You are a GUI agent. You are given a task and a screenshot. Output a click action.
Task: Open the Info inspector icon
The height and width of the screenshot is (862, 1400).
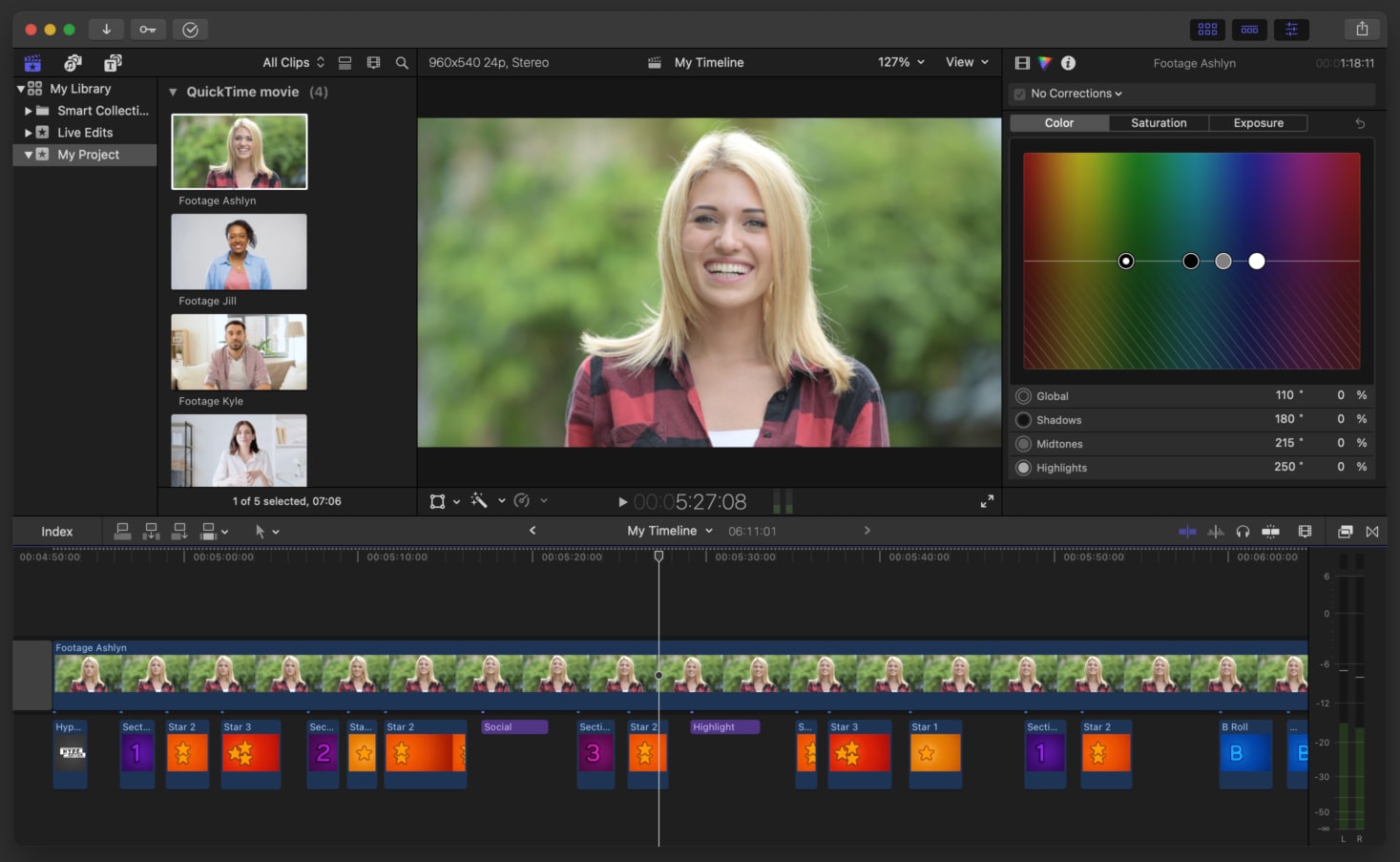(1068, 63)
